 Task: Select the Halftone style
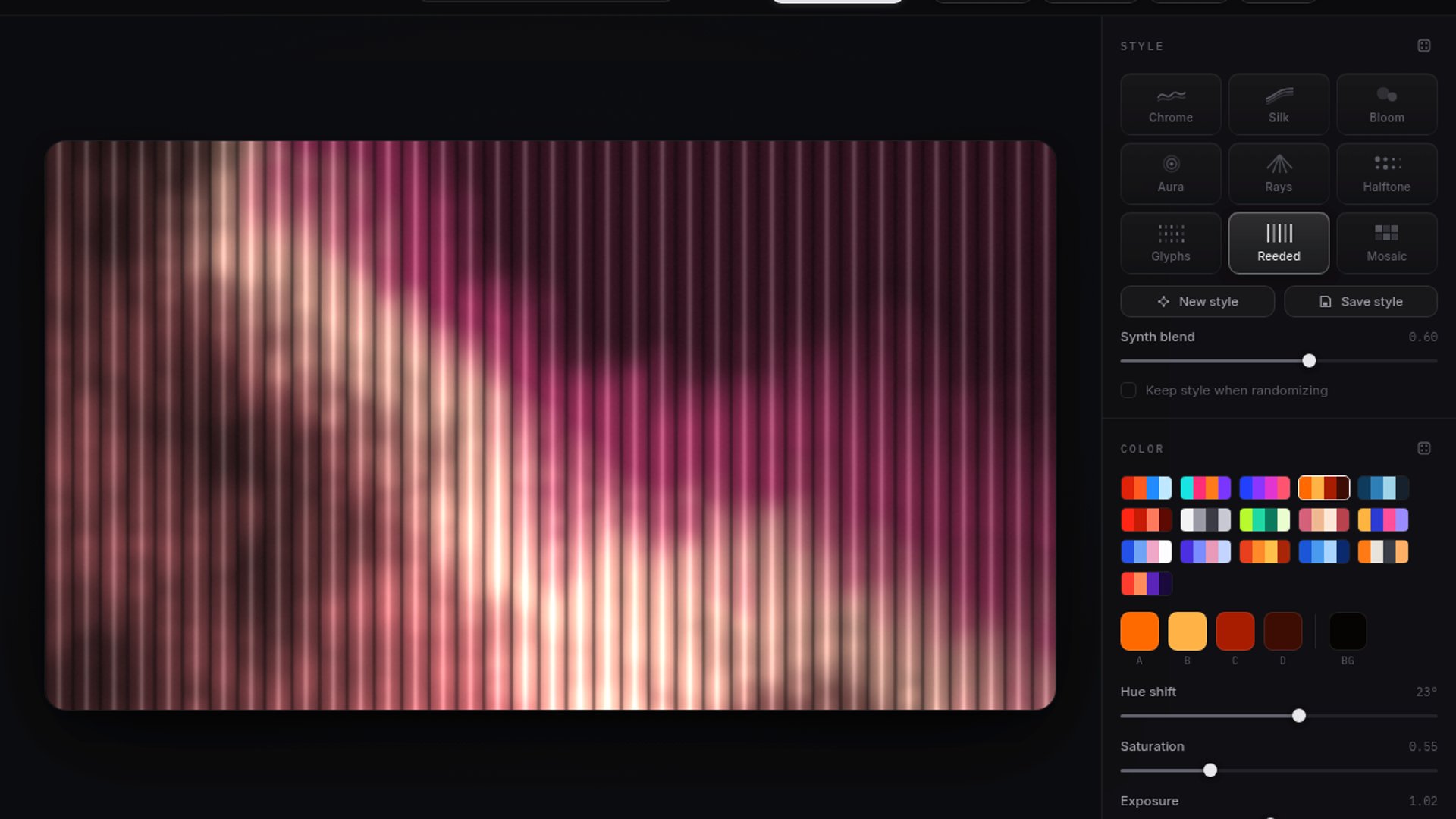(x=1386, y=174)
